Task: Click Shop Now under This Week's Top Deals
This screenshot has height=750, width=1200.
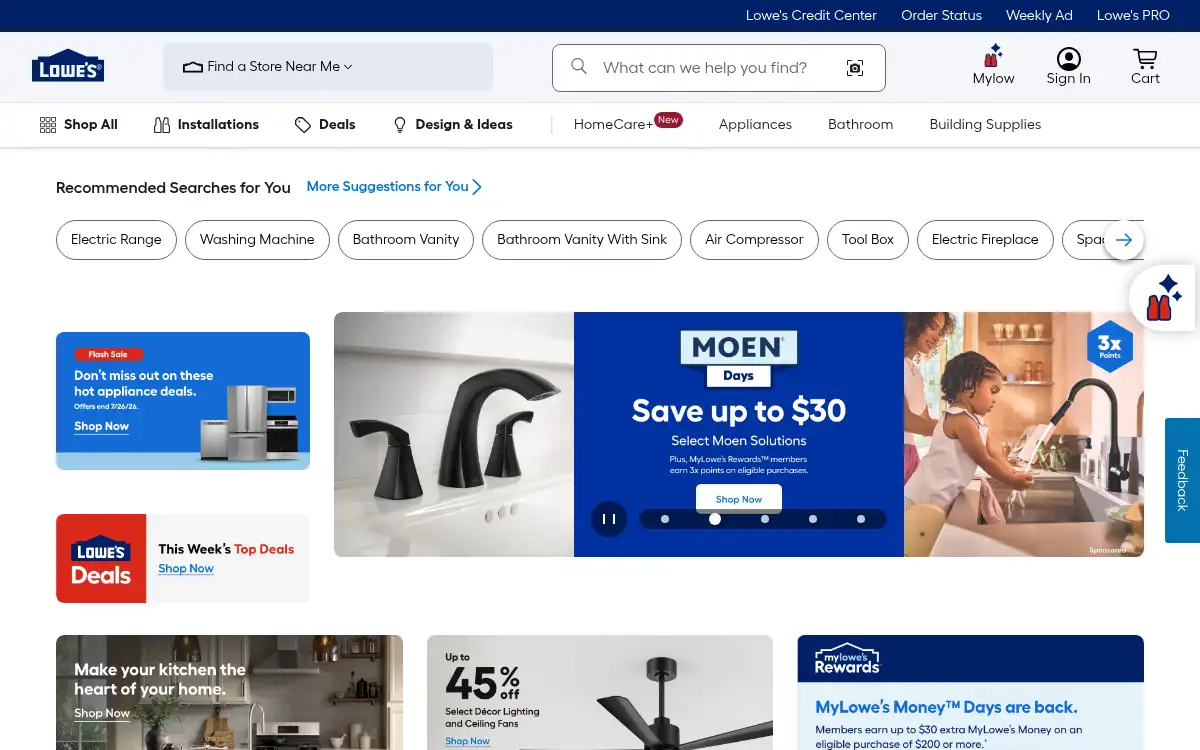Action: pyautogui.click(x=186, y=568)
